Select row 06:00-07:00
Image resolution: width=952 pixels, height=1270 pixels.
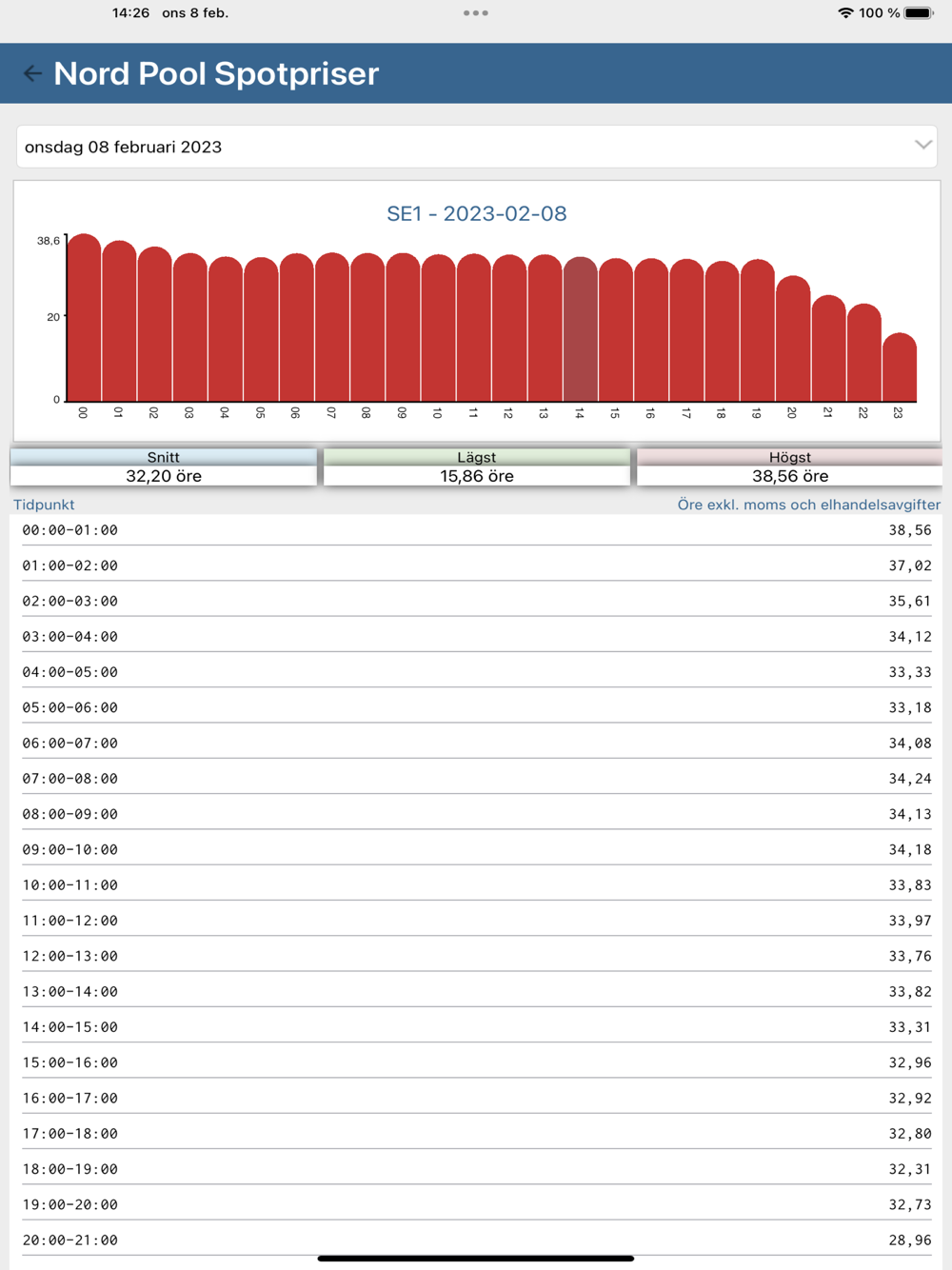[x=476, y=743]
